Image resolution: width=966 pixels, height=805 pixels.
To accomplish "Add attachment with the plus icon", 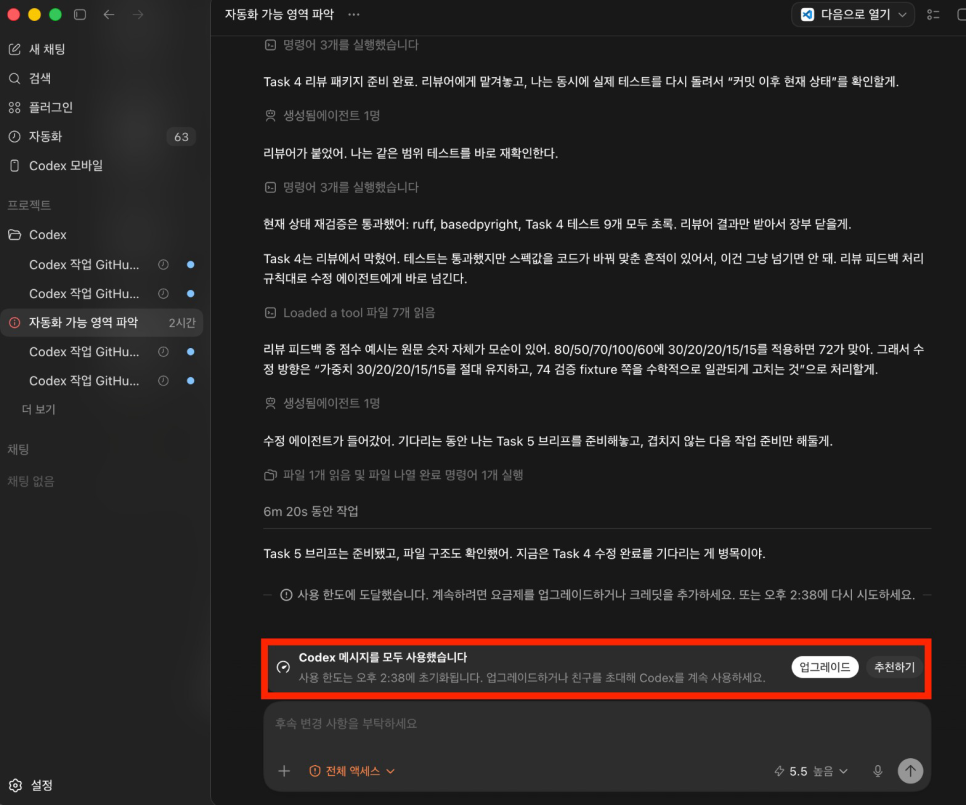I will 284,771.
